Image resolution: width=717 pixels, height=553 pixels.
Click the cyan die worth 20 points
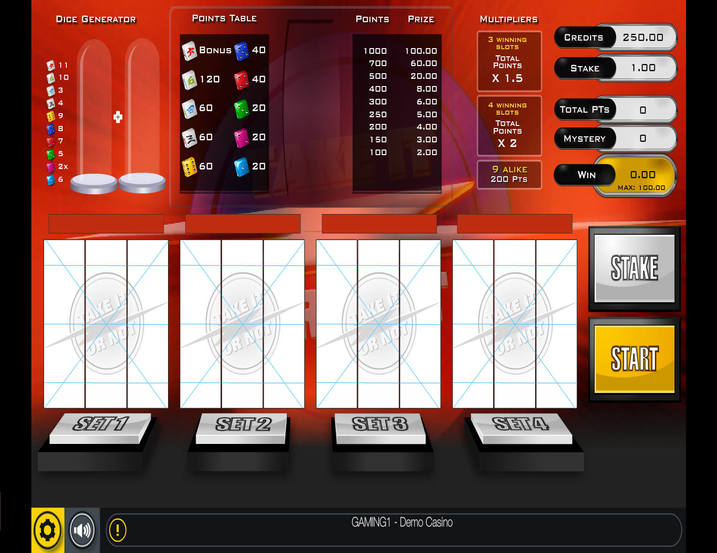241,166
